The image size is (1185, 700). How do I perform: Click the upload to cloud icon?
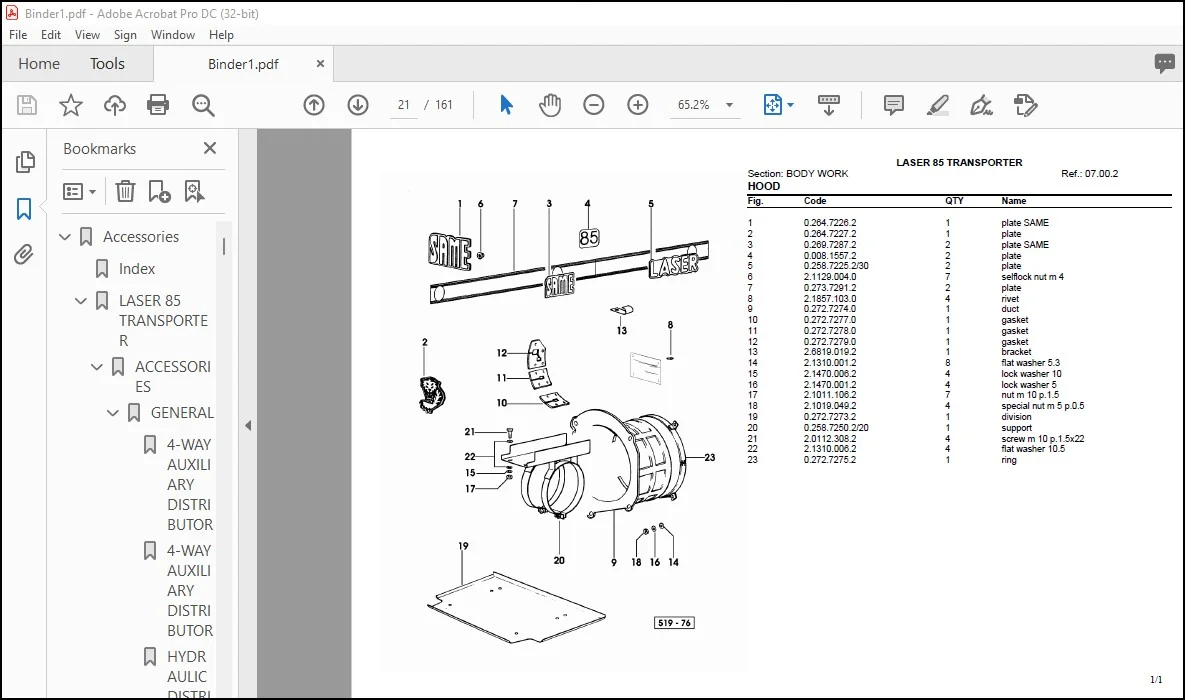tap(115, 105)
